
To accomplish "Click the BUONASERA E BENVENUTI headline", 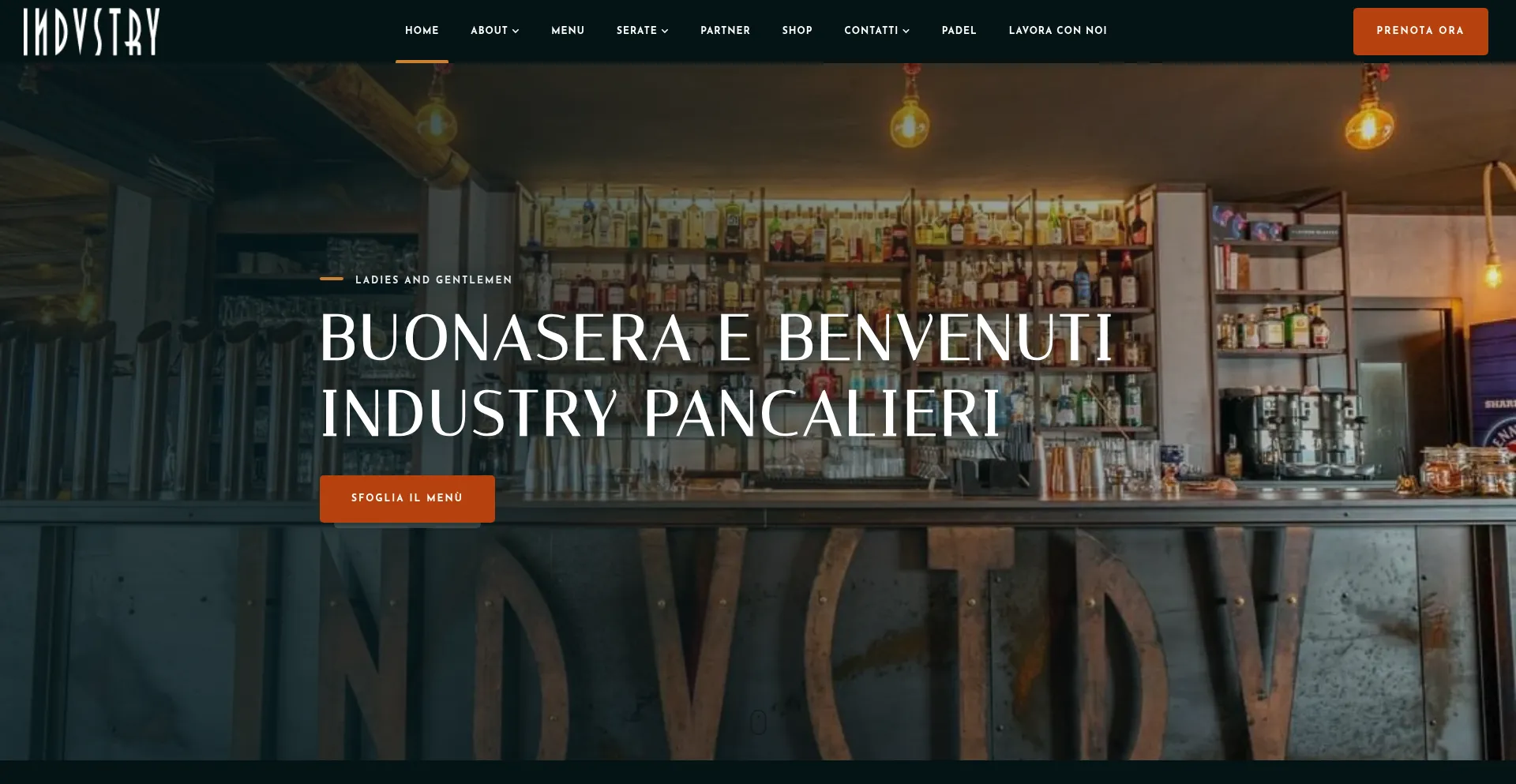I will (x=716, y=338).
